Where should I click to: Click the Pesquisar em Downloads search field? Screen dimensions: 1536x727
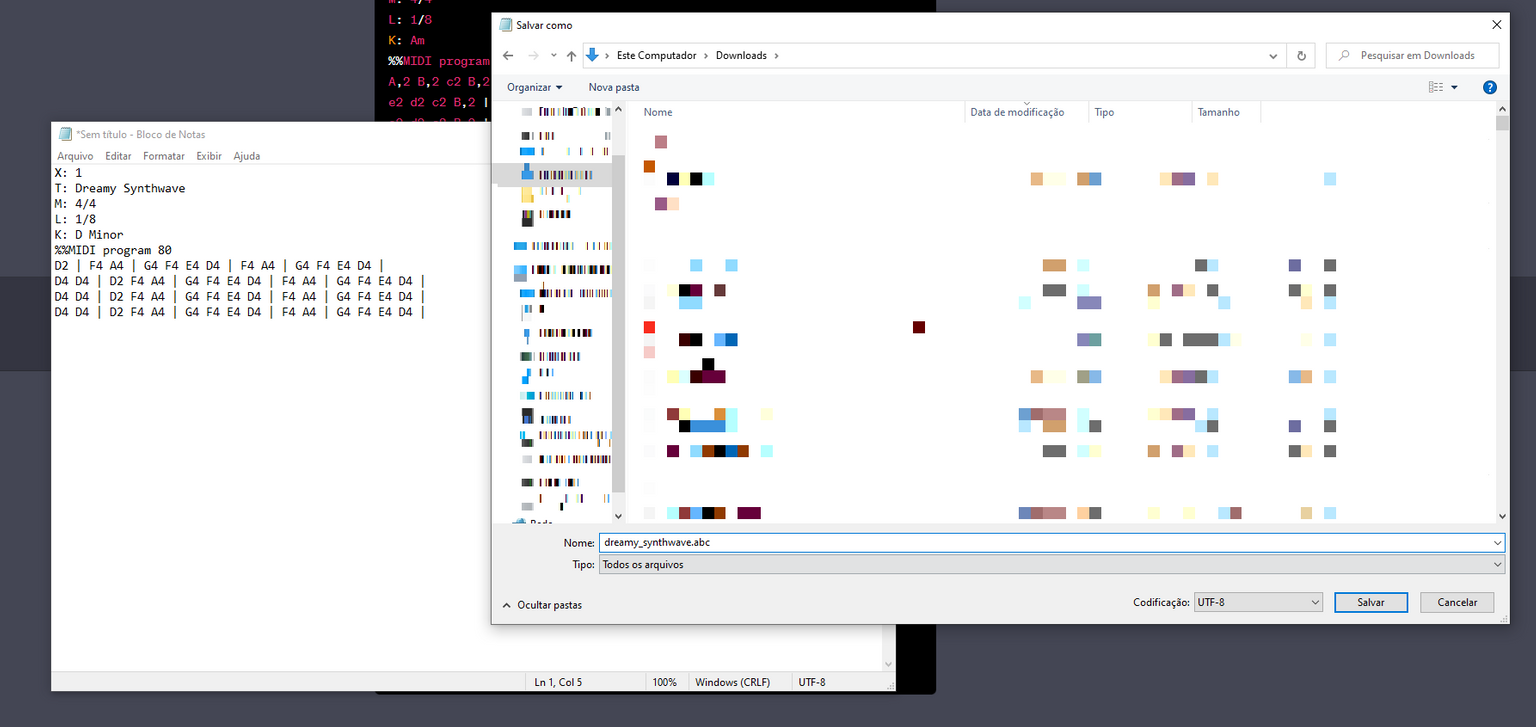pyautogui.click(x=1414, y=56)
